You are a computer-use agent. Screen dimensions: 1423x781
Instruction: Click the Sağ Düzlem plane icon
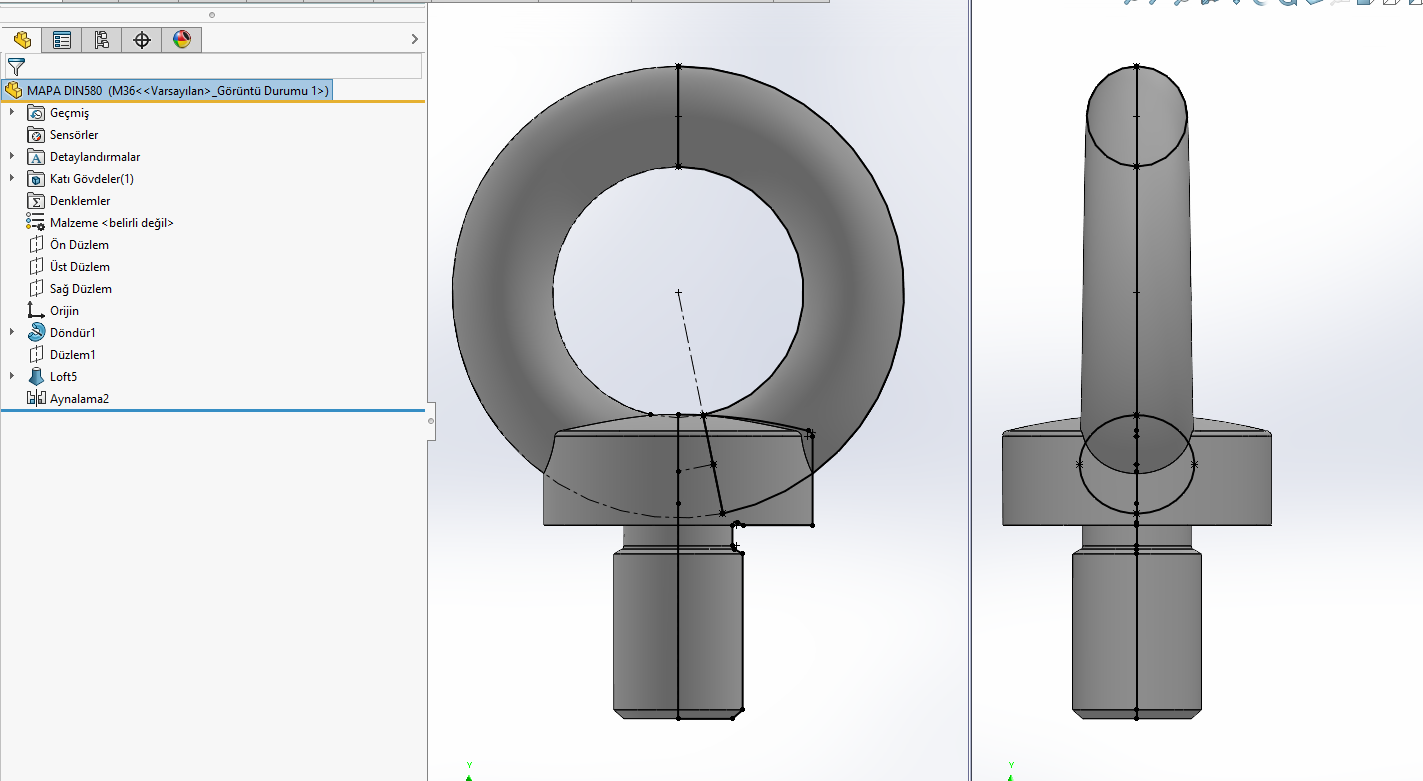(36, 289)
